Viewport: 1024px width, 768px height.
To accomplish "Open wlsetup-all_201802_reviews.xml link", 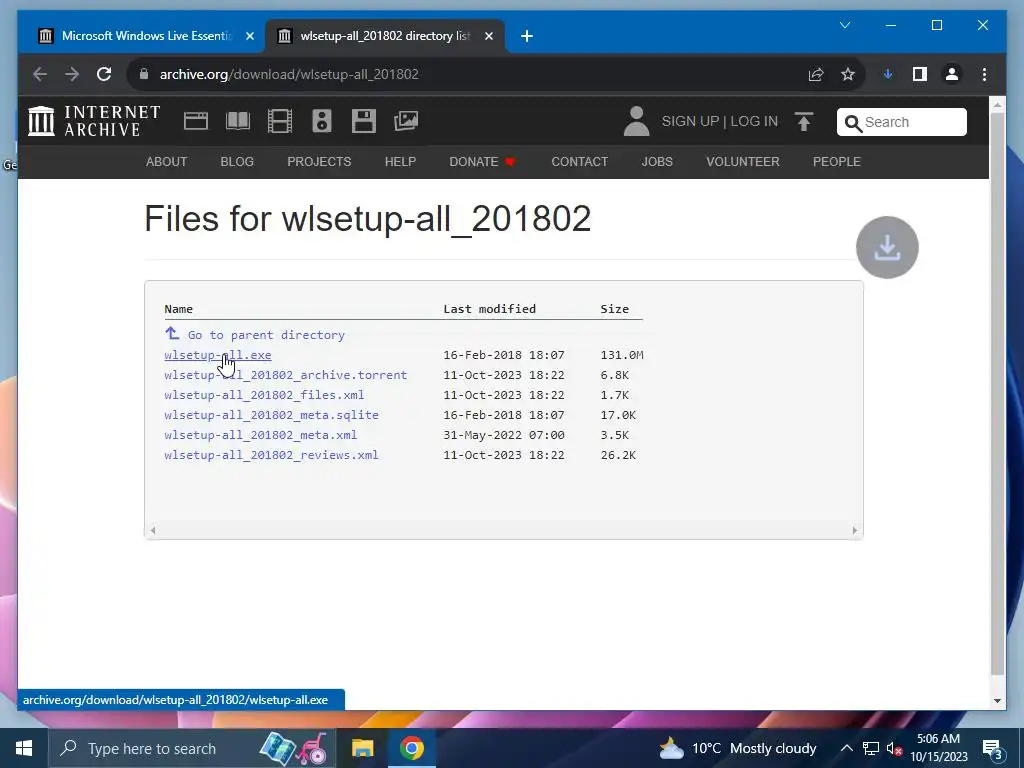I will [x=271, y=455].
